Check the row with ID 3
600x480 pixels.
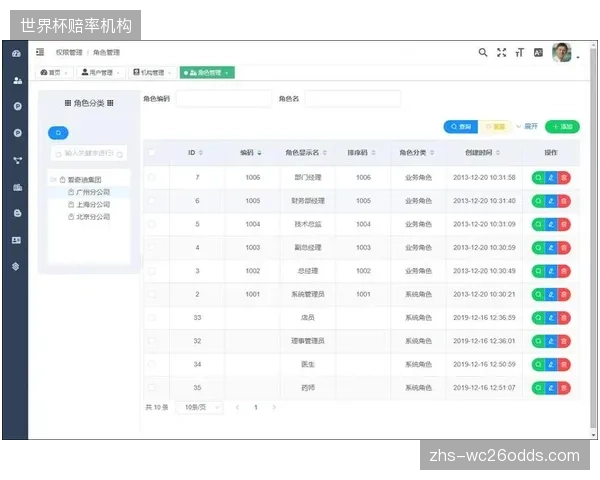152,271
